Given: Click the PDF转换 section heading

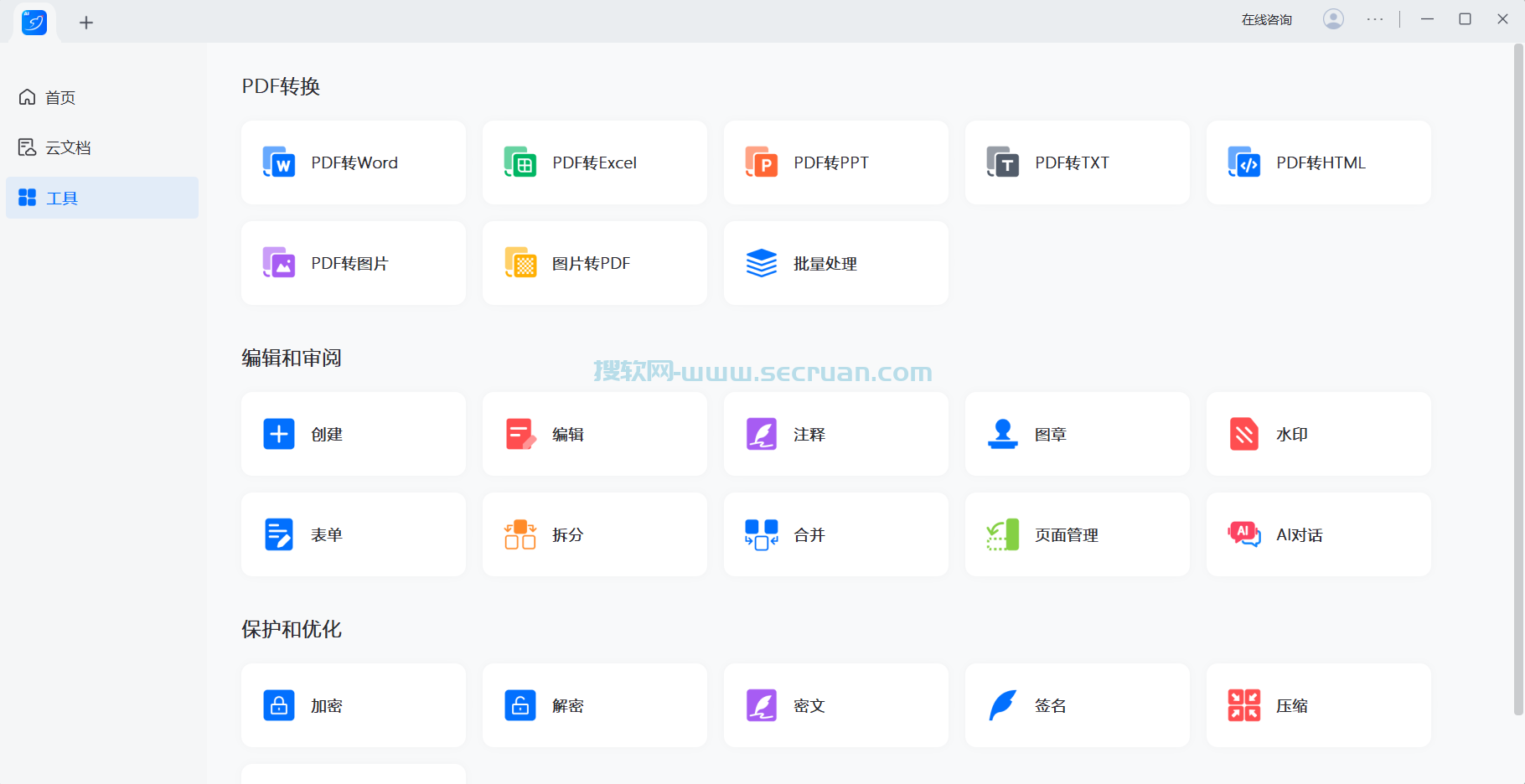Looking at the screenshot, I should 281,86.
